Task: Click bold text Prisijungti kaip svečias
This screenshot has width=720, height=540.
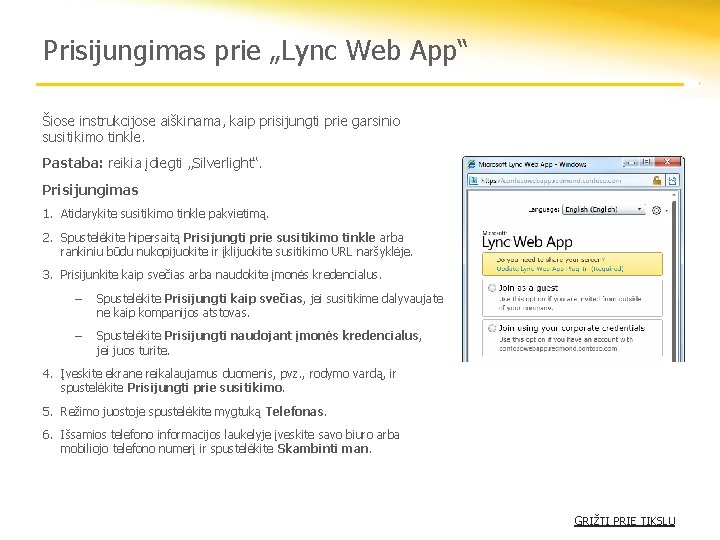Action: point(233,298)
